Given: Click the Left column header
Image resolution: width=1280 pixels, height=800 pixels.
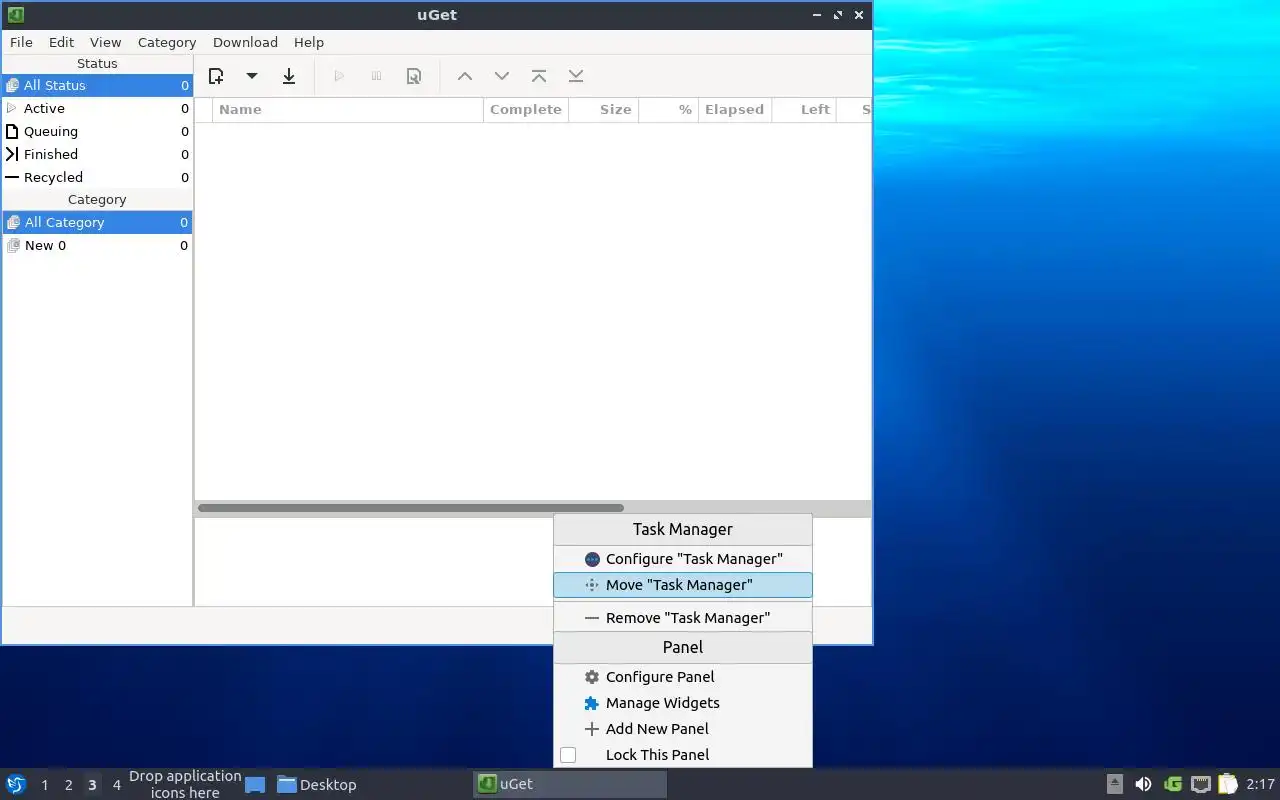Looking at the screenshot, I should click(804, 109).
